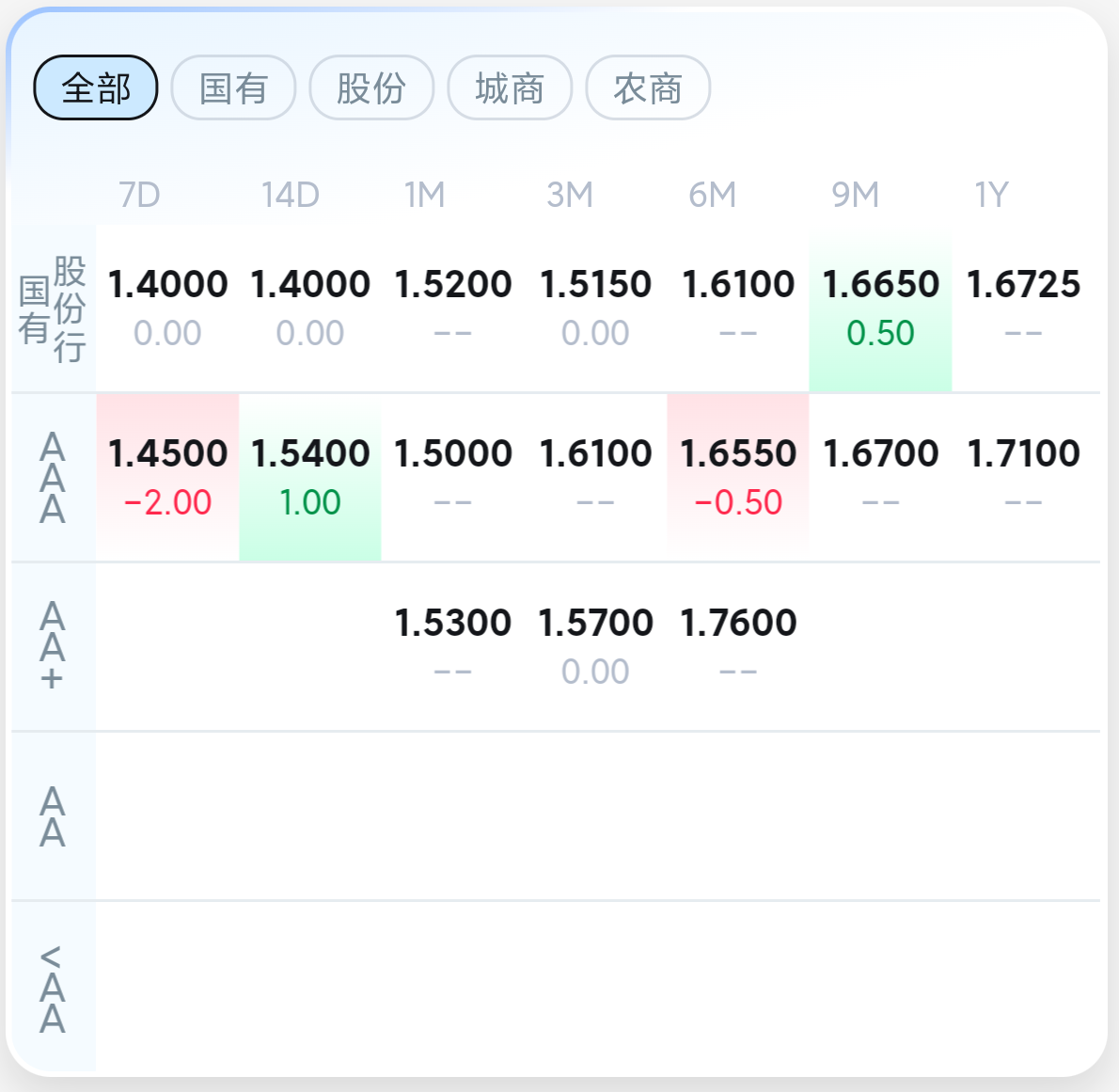The height and width of the screenshot is (1092, 1119).
Task: Click the 9M column header
Action: (x=855, y=195)
